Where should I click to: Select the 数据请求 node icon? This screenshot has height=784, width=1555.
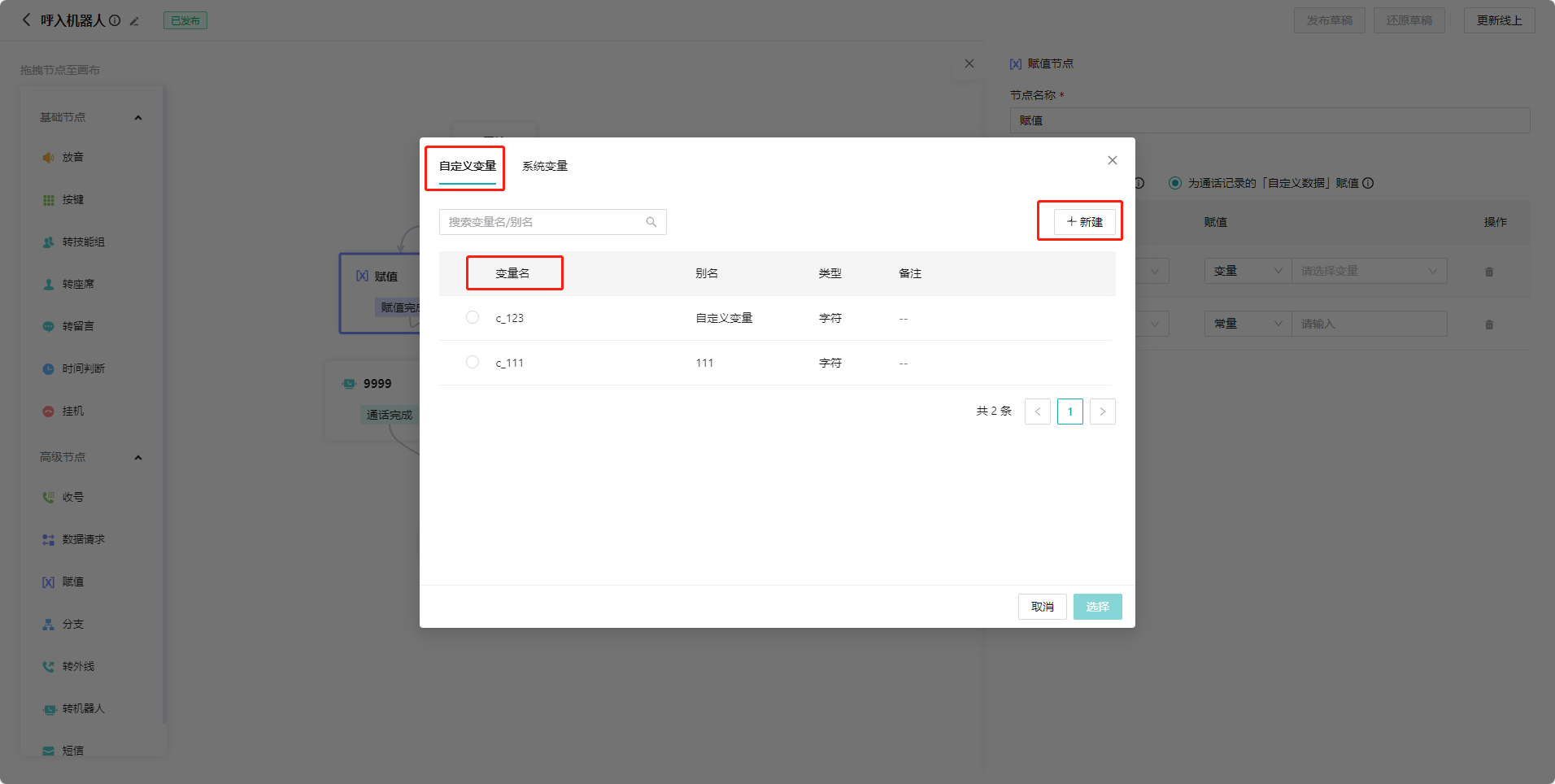click(x=49, y=539)
